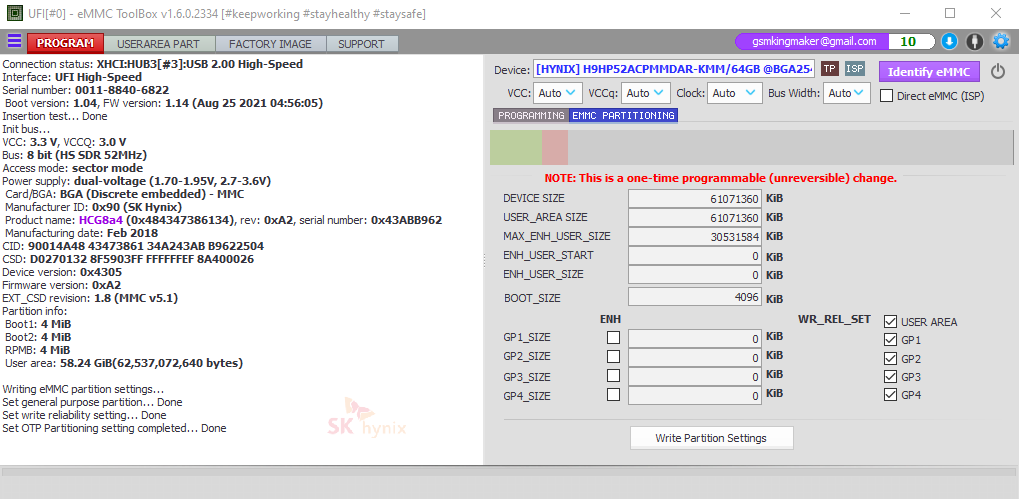Click the power icon next to Identify eMMC
Viewport: 1019px width, 499px height.
pos(998,71)
